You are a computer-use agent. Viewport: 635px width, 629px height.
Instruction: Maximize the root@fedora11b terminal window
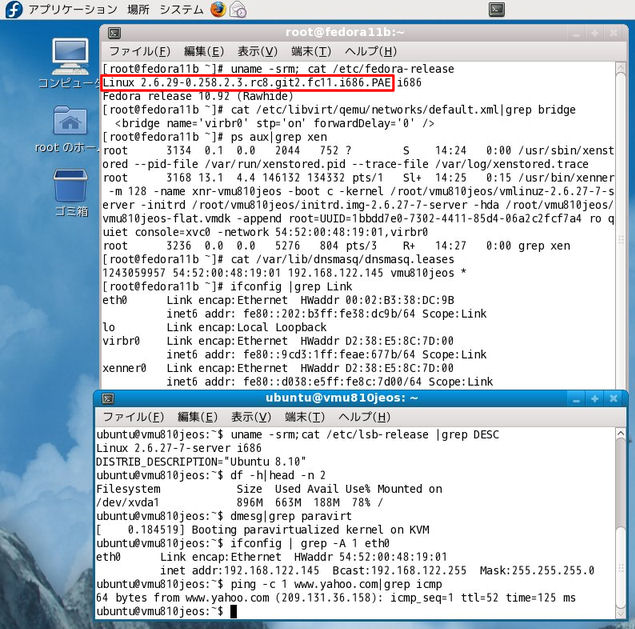coord(595,33)
